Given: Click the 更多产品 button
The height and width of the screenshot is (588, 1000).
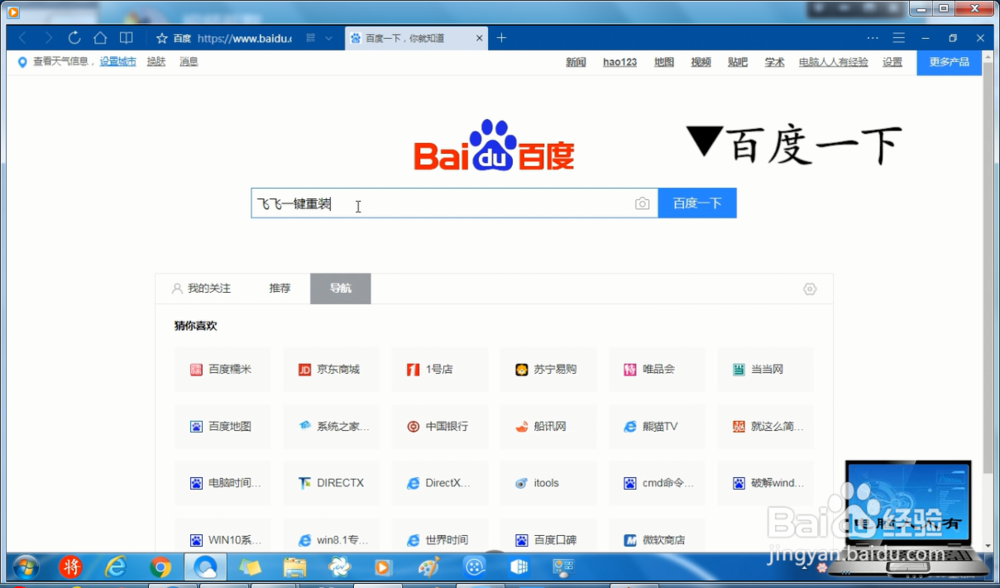Looking at the screenshot, I should pos(949,62).
